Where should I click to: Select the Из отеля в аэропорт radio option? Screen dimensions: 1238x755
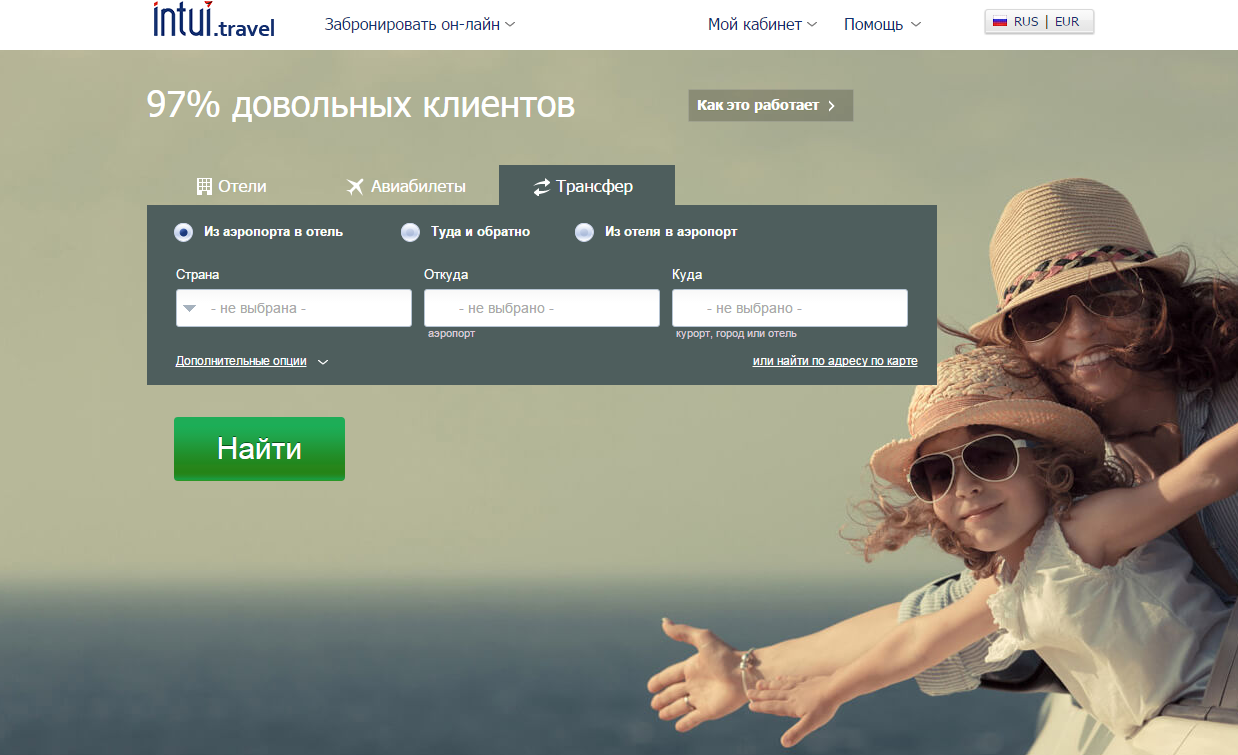pyautogui.click(x=656, y=232)
